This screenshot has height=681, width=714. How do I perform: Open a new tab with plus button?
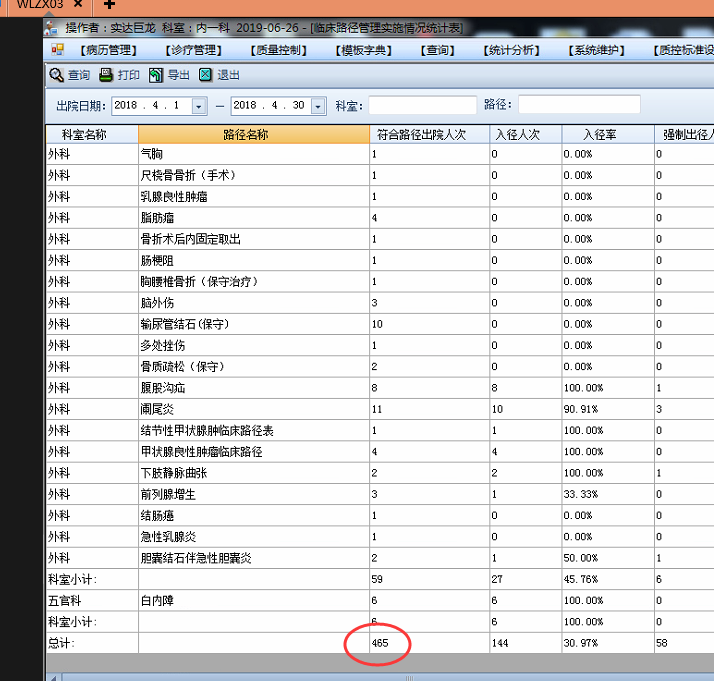(109, 5)
